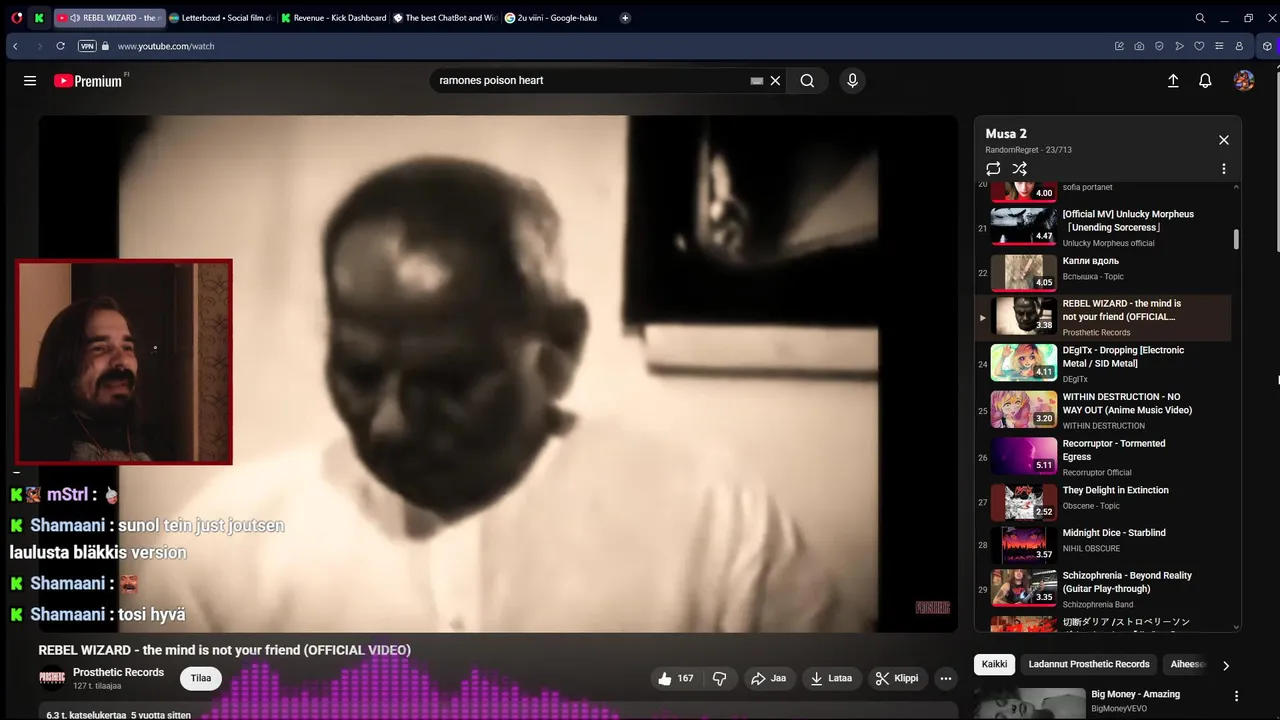Image resolution: width=1280 pixels, height=720 pixels.
Task: Open the browser profile icon
Action: (1239, 46)
